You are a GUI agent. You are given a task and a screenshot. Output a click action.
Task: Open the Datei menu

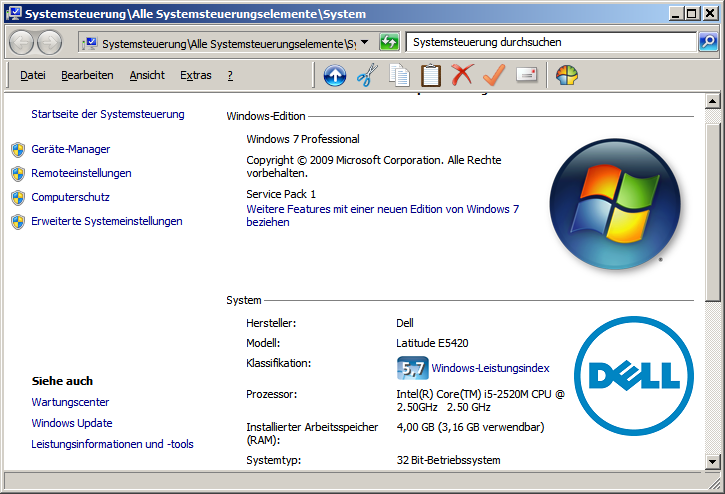(x=33, y=75)
